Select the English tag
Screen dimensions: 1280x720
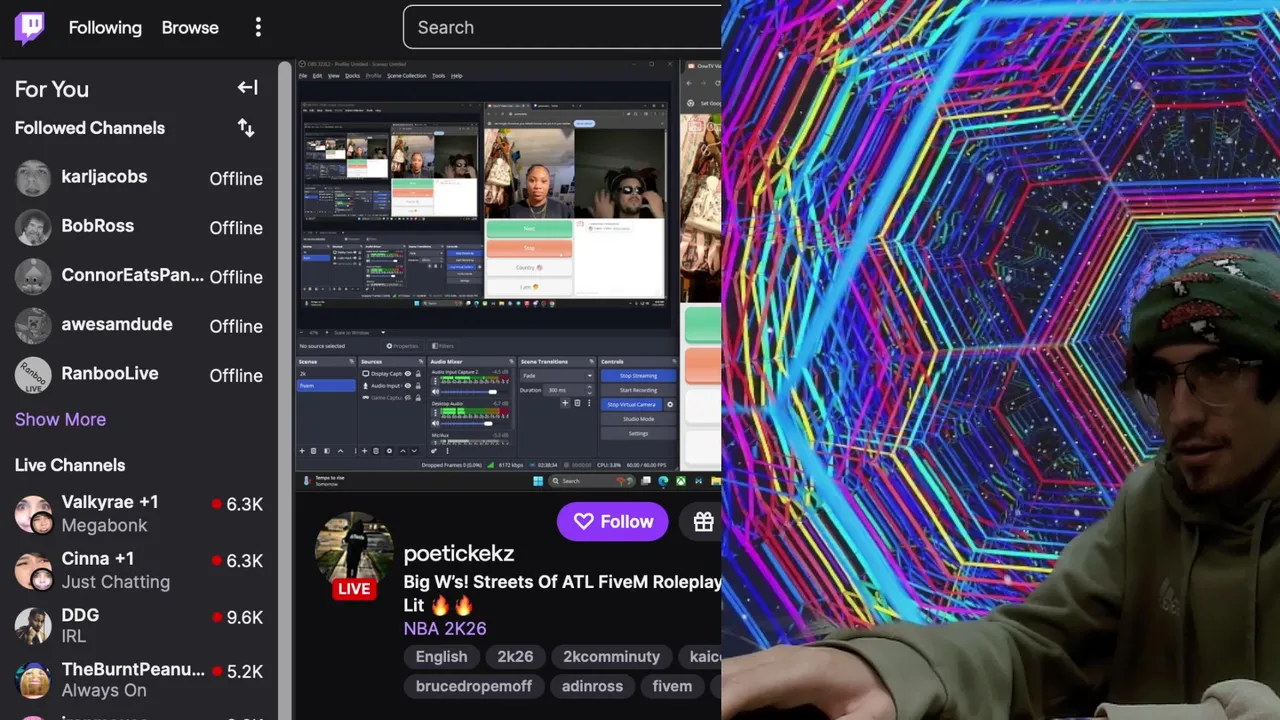441,657
